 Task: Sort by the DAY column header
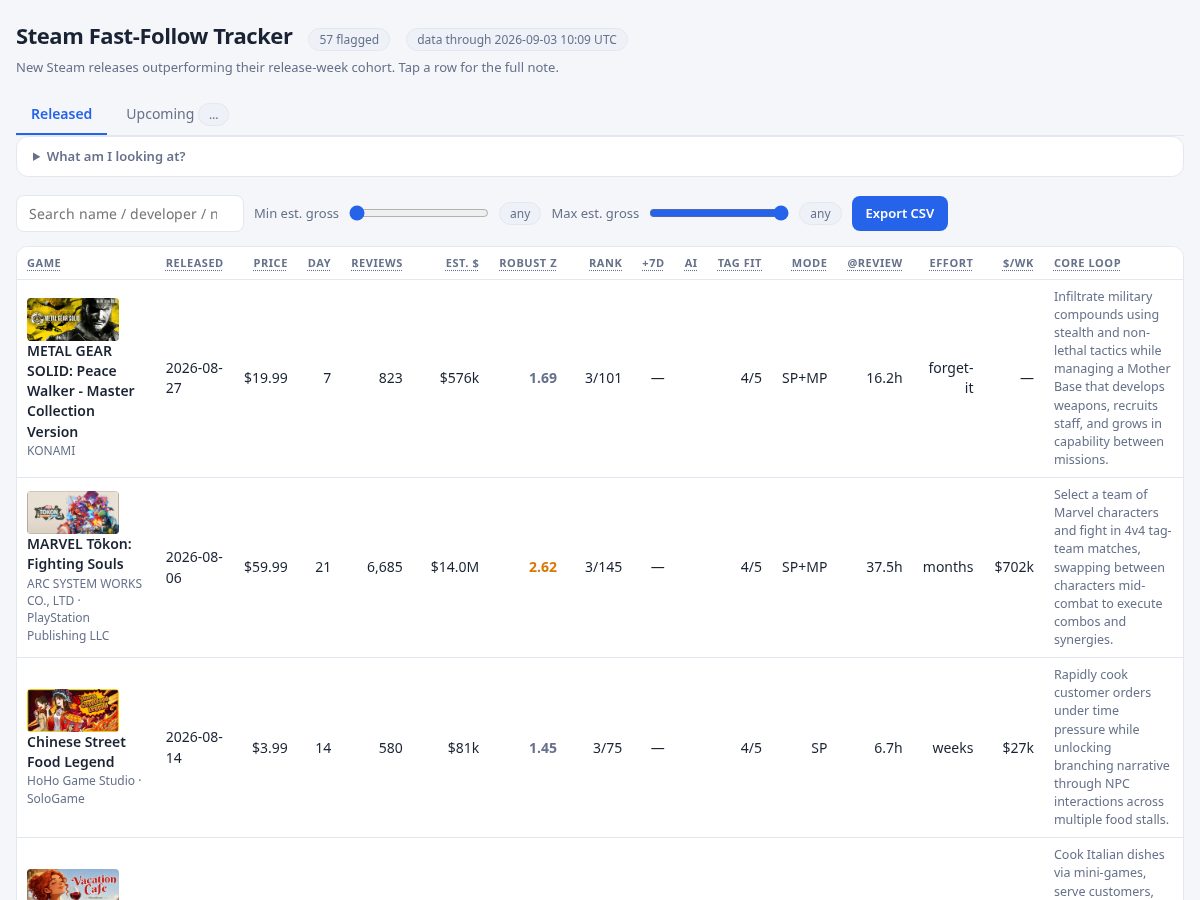pos(319,263)
